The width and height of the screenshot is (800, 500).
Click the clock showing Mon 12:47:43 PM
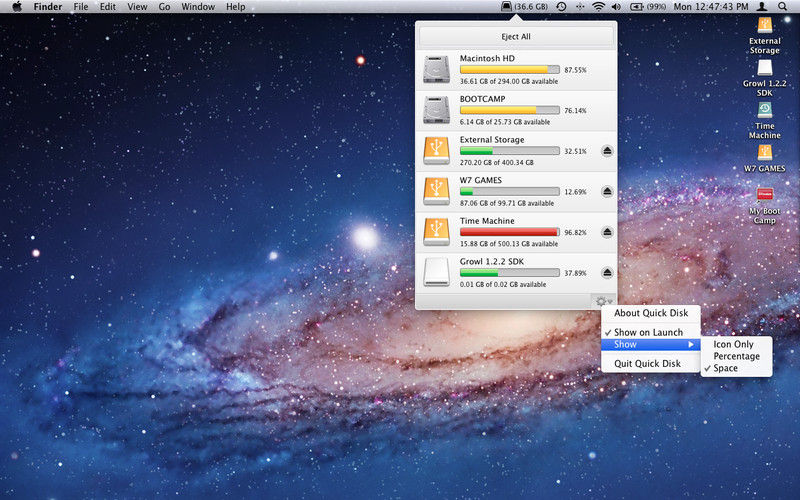pos(711,7)
